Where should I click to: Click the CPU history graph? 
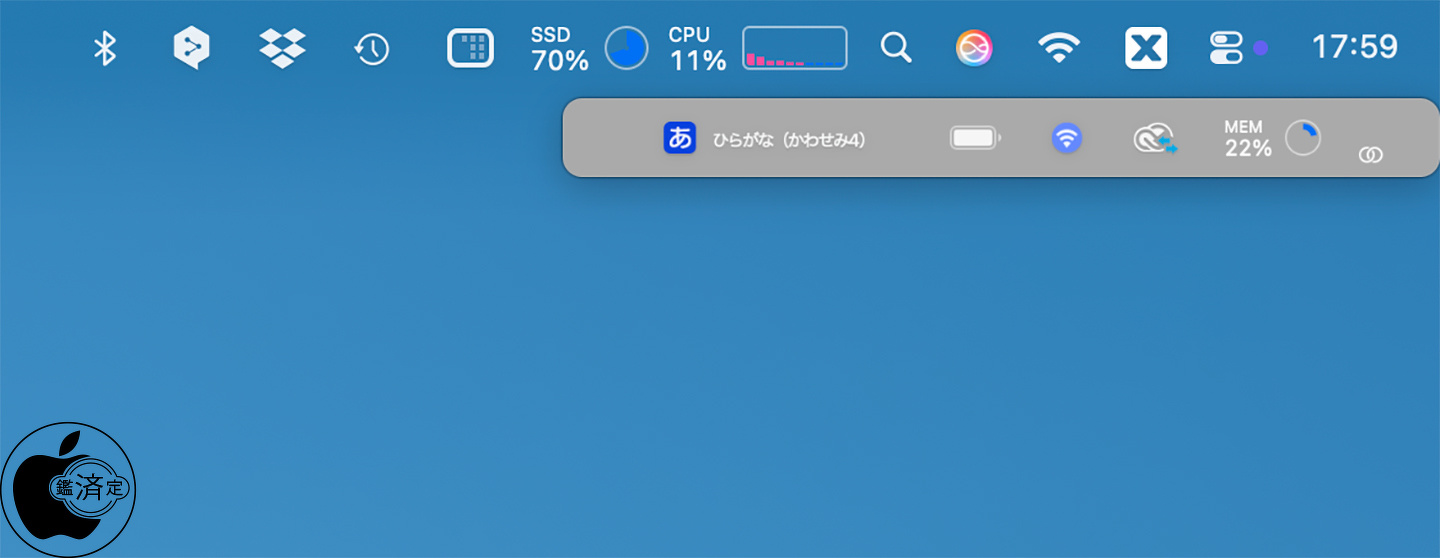pyautogui.click(x=794, y=48)
